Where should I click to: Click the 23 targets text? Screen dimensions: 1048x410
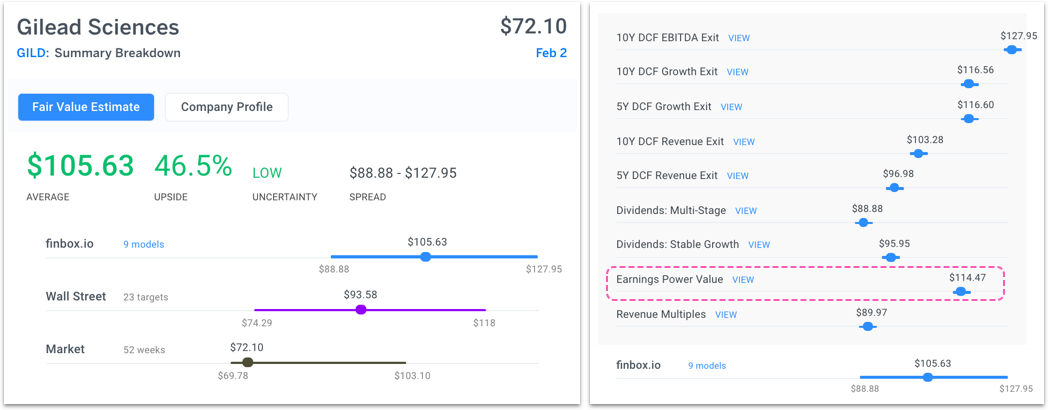[146, 297]
